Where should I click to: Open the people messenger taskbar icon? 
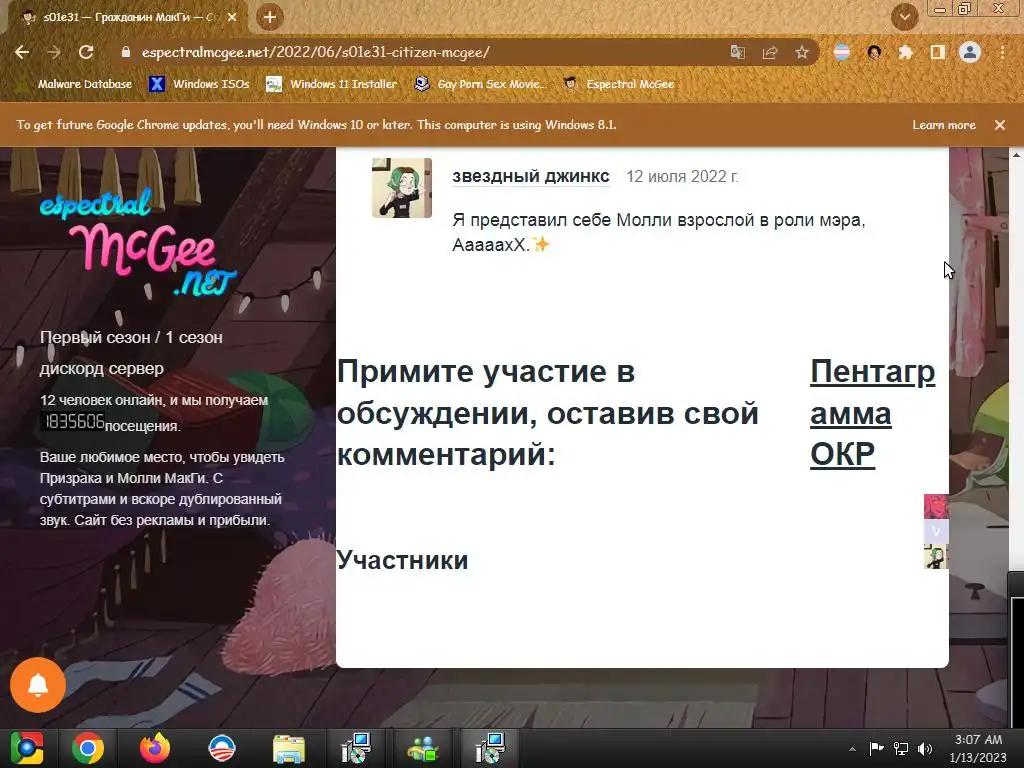pos(423,748)
